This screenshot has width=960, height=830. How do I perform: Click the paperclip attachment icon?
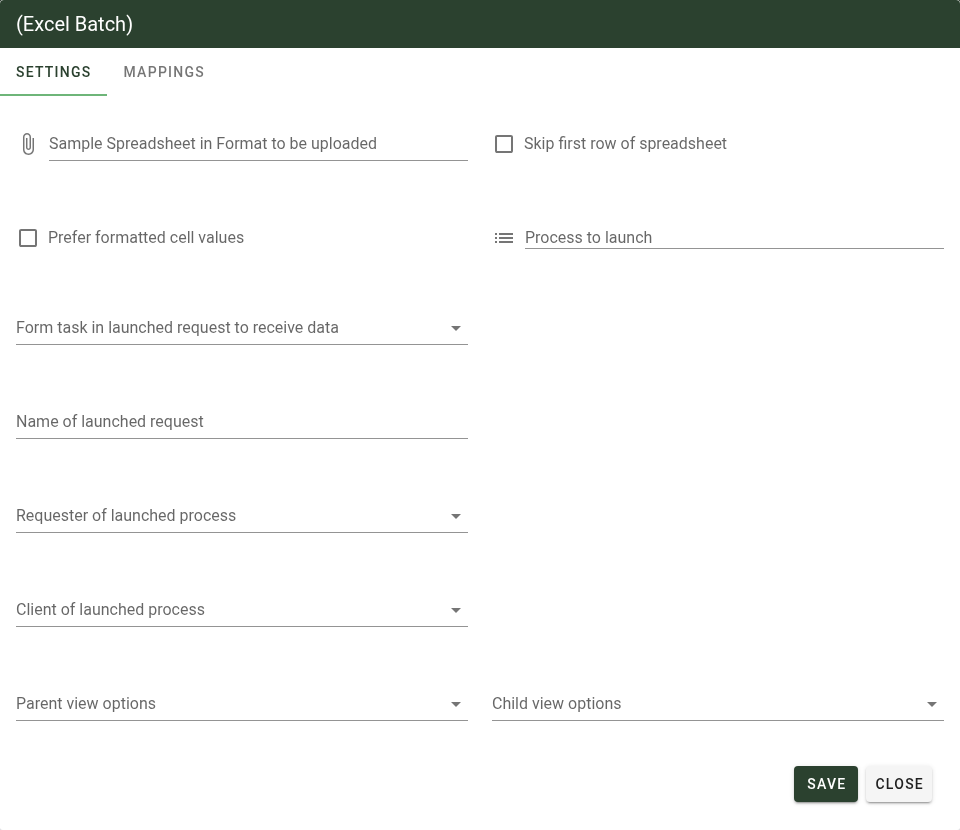(x=28, y=144)
